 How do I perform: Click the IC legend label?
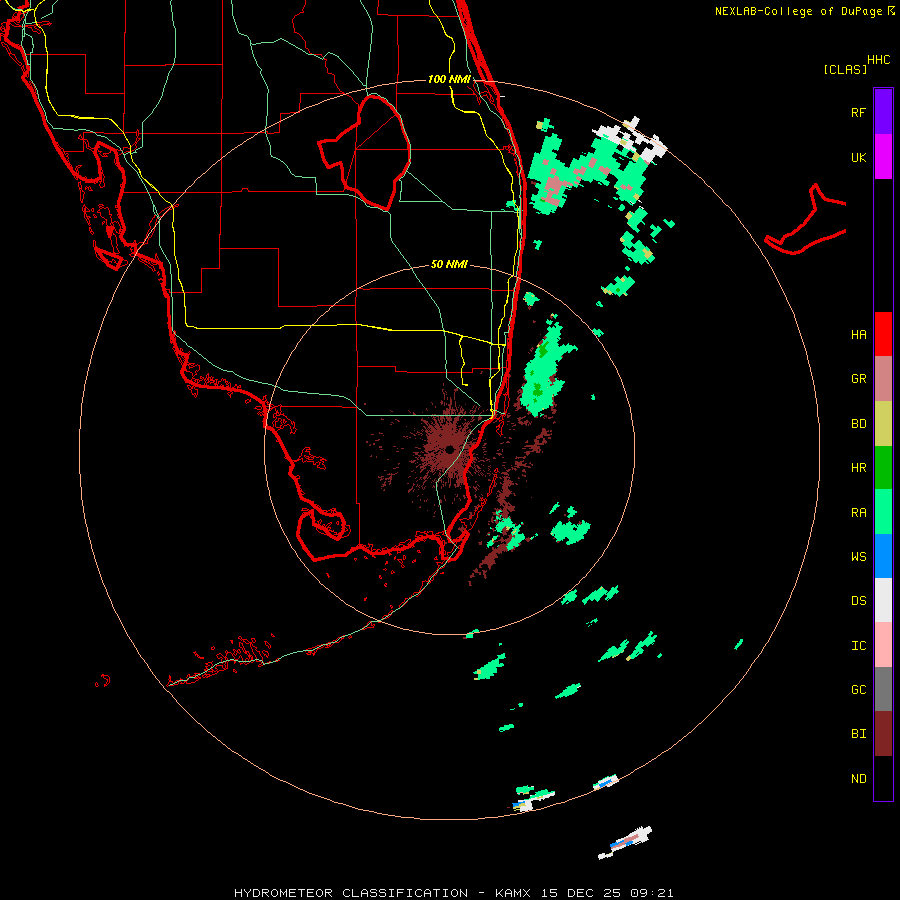click(x=858, y=646)
